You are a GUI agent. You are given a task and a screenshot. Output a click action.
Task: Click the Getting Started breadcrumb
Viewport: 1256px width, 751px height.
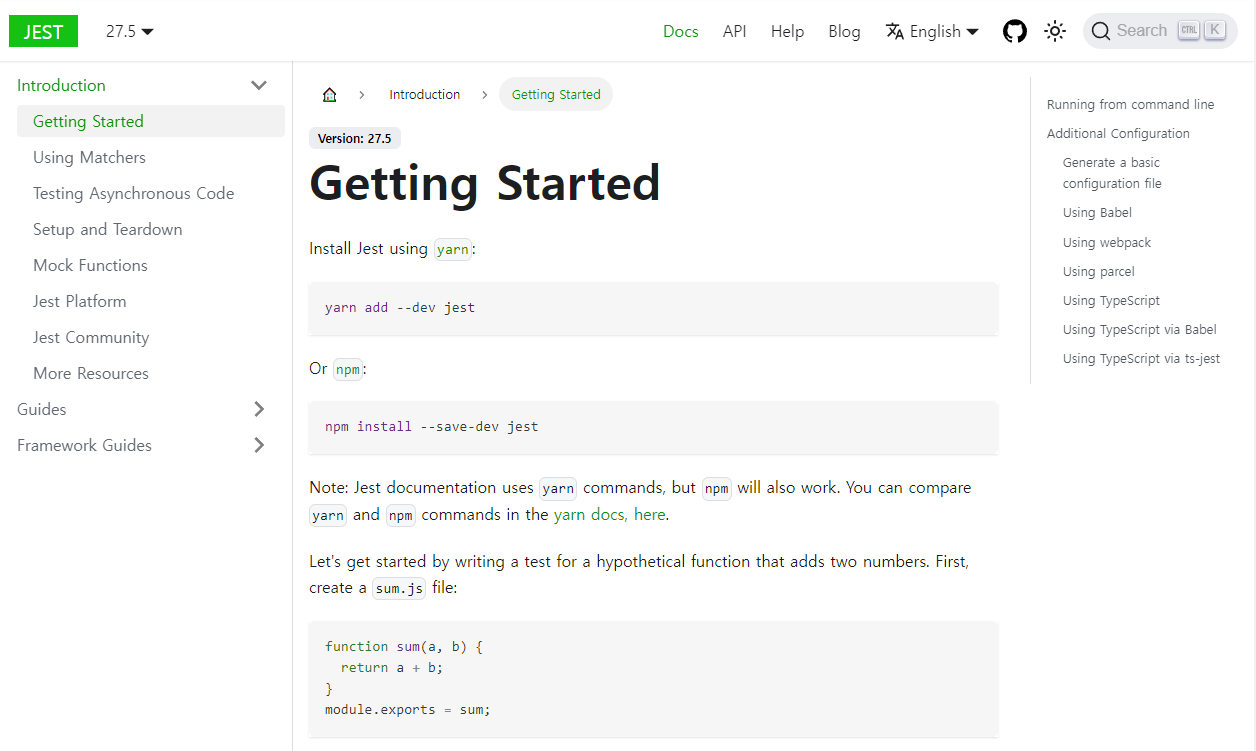point(556,95)
